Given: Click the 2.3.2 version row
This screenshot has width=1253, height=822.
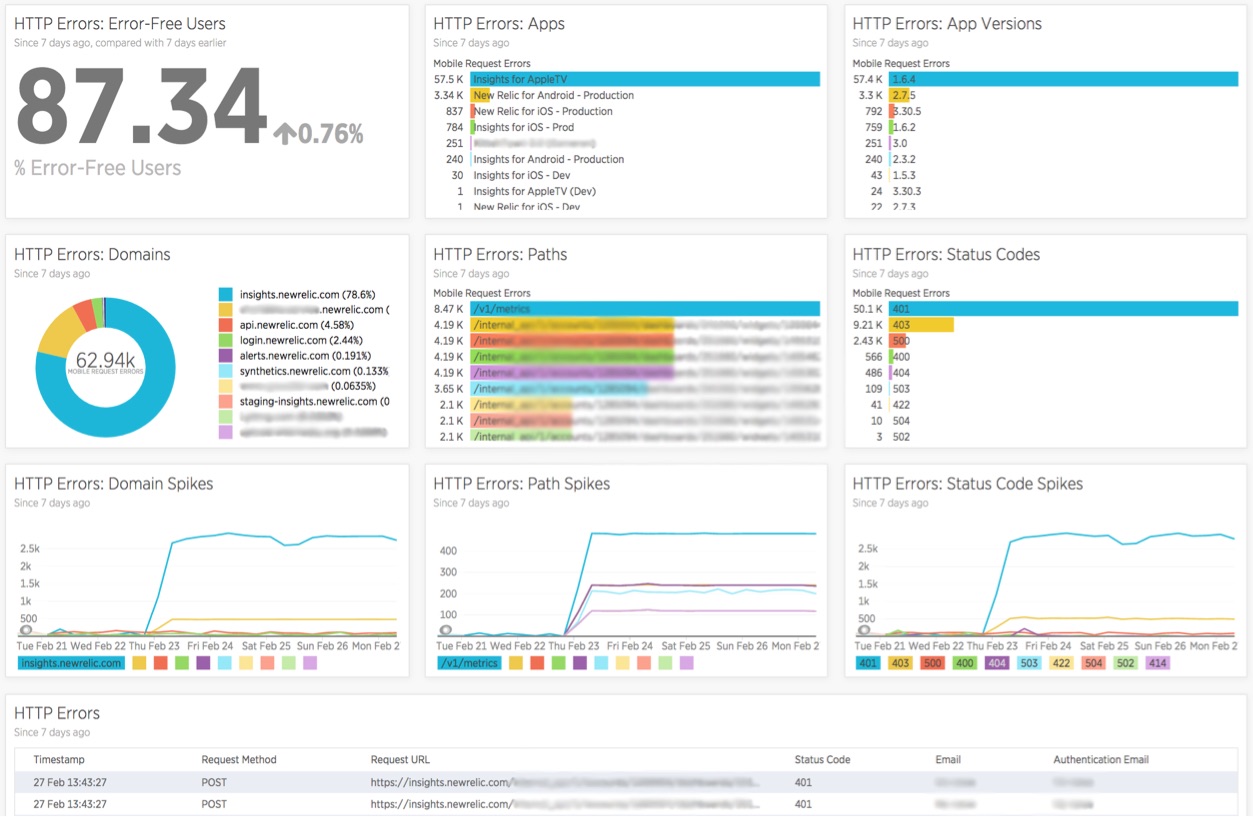Looking at the screenshot, I should (1045, 159).
